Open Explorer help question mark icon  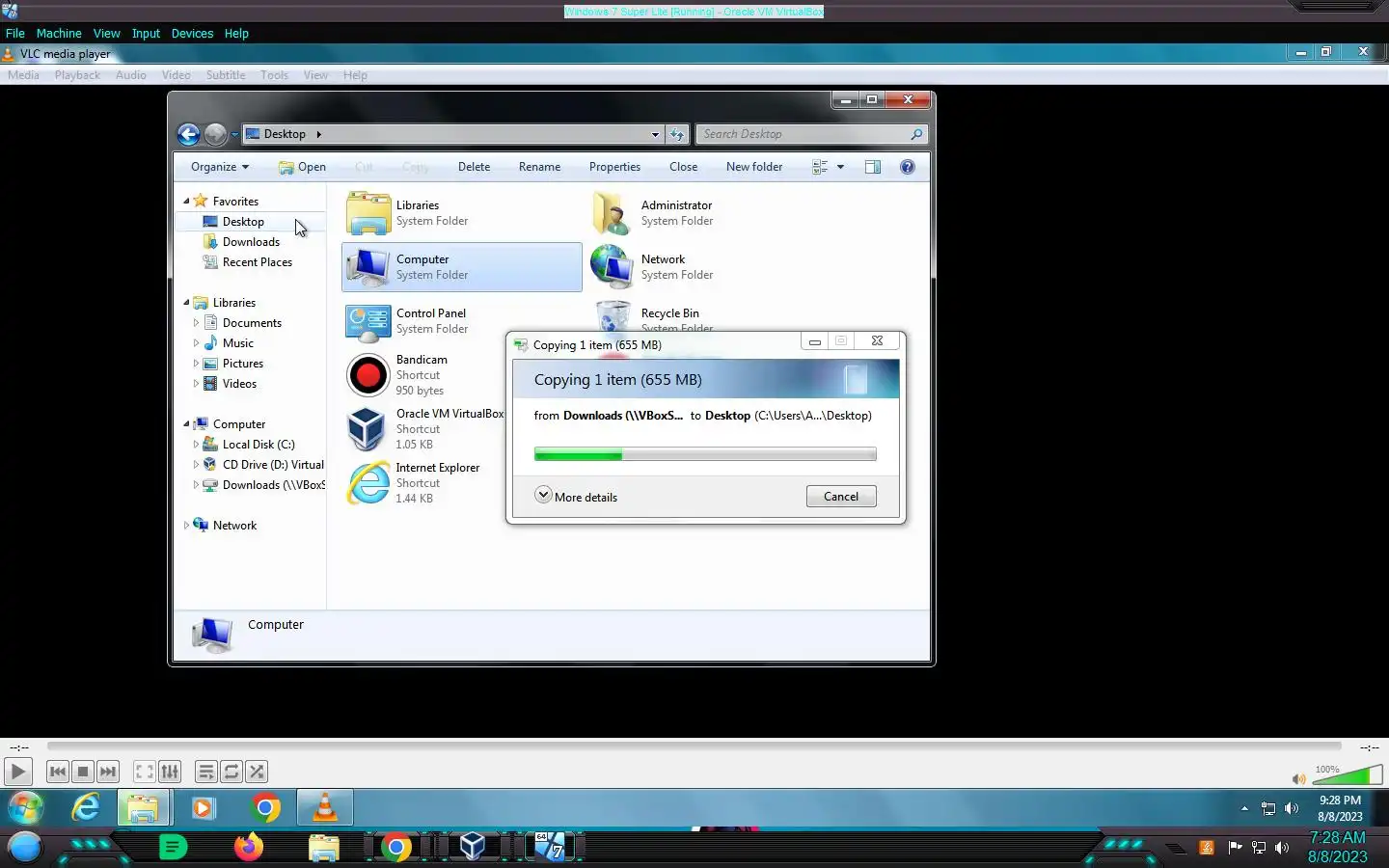coord(908,167)
